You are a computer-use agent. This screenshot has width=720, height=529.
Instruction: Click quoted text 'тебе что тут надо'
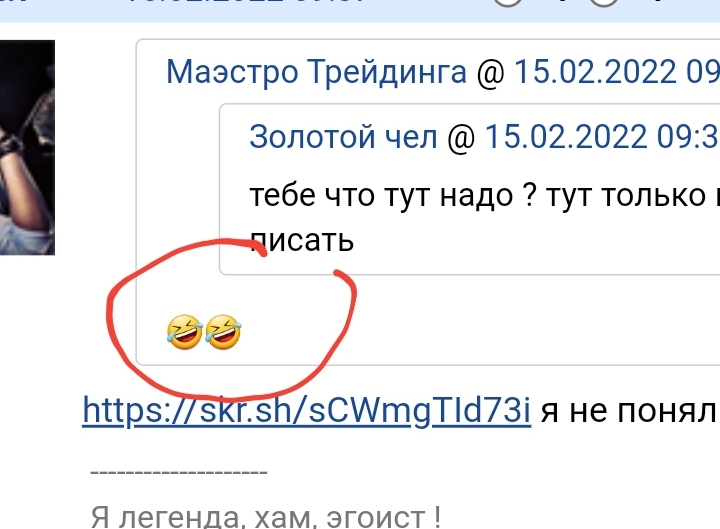[381, 196]
